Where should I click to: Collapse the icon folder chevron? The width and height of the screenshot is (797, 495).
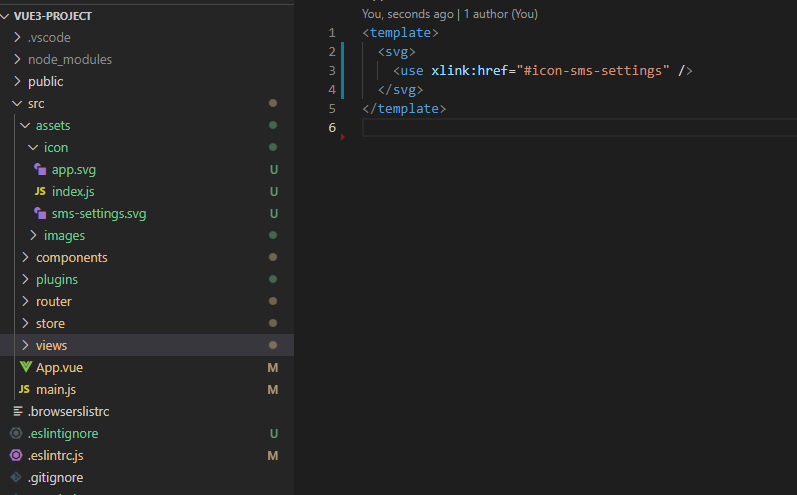coord(33,147)
